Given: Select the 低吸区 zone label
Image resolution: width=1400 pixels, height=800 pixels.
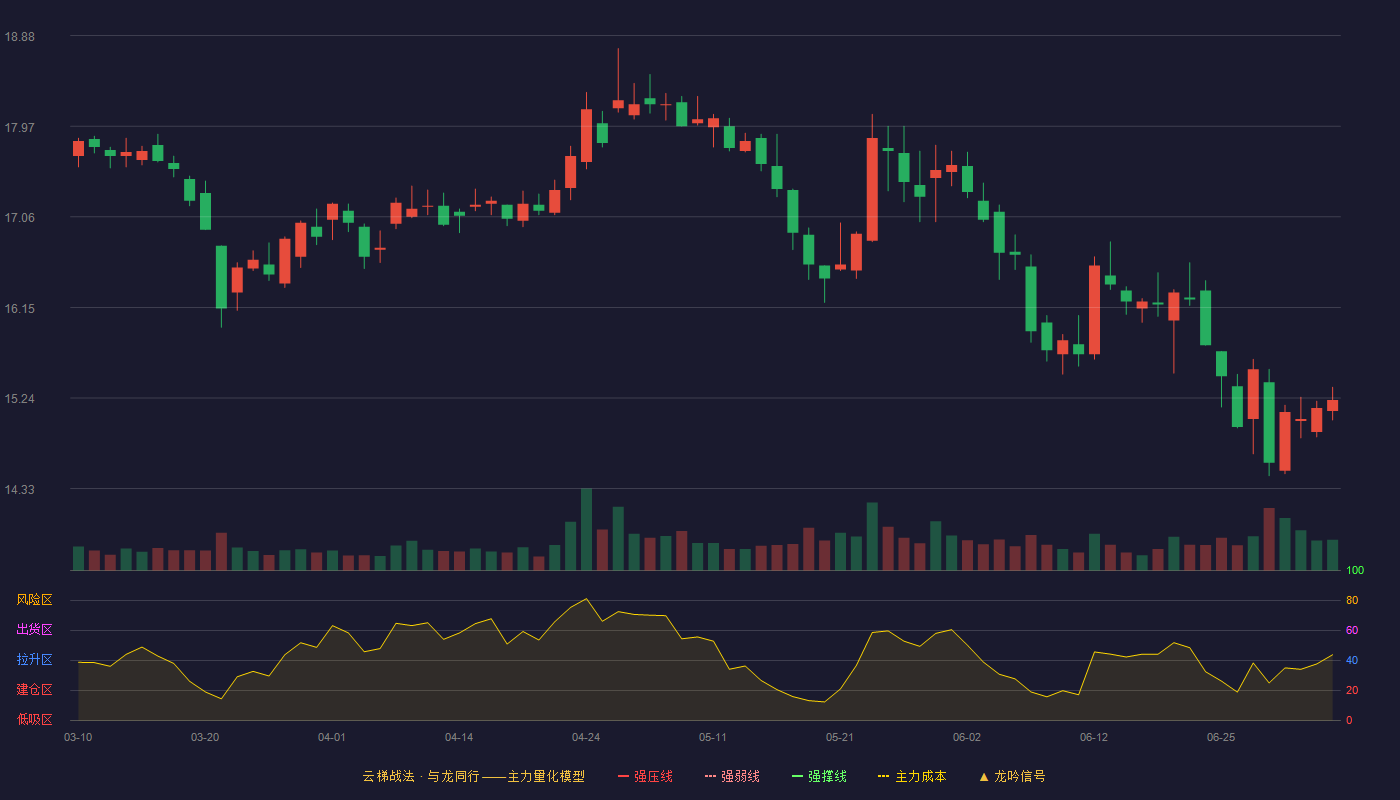Looking at the screenshot, I should click(x=34, y=720).
